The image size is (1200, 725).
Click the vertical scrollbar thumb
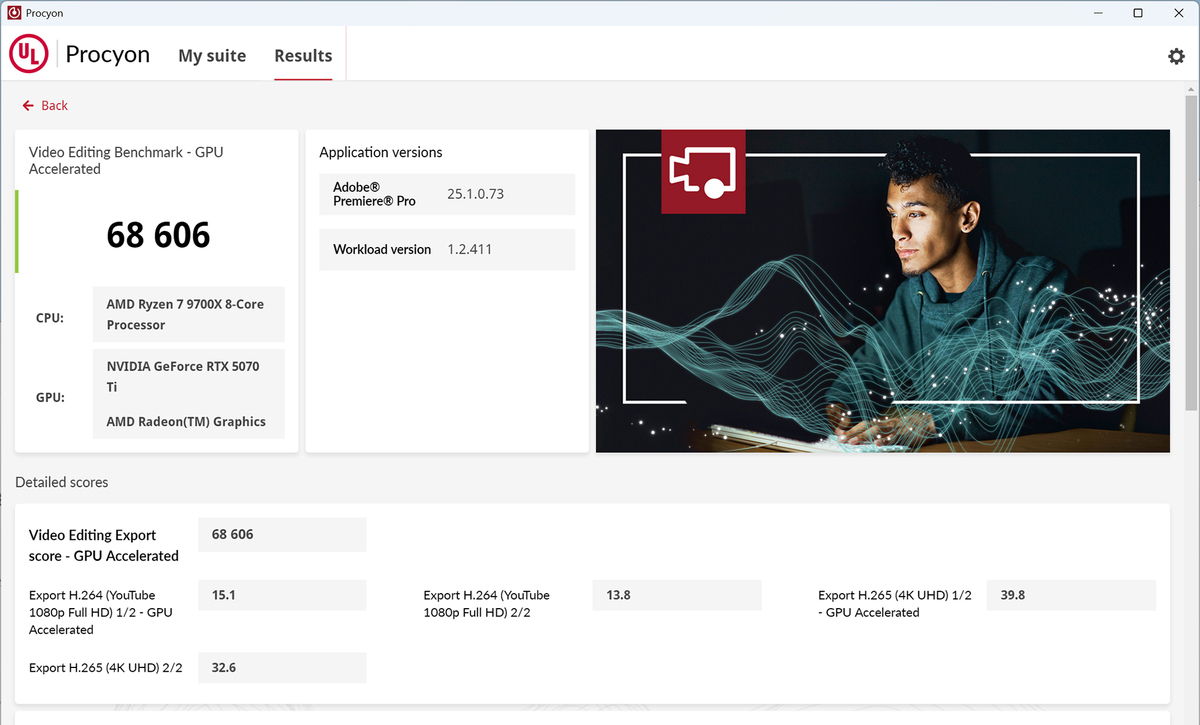(1191, 252)
